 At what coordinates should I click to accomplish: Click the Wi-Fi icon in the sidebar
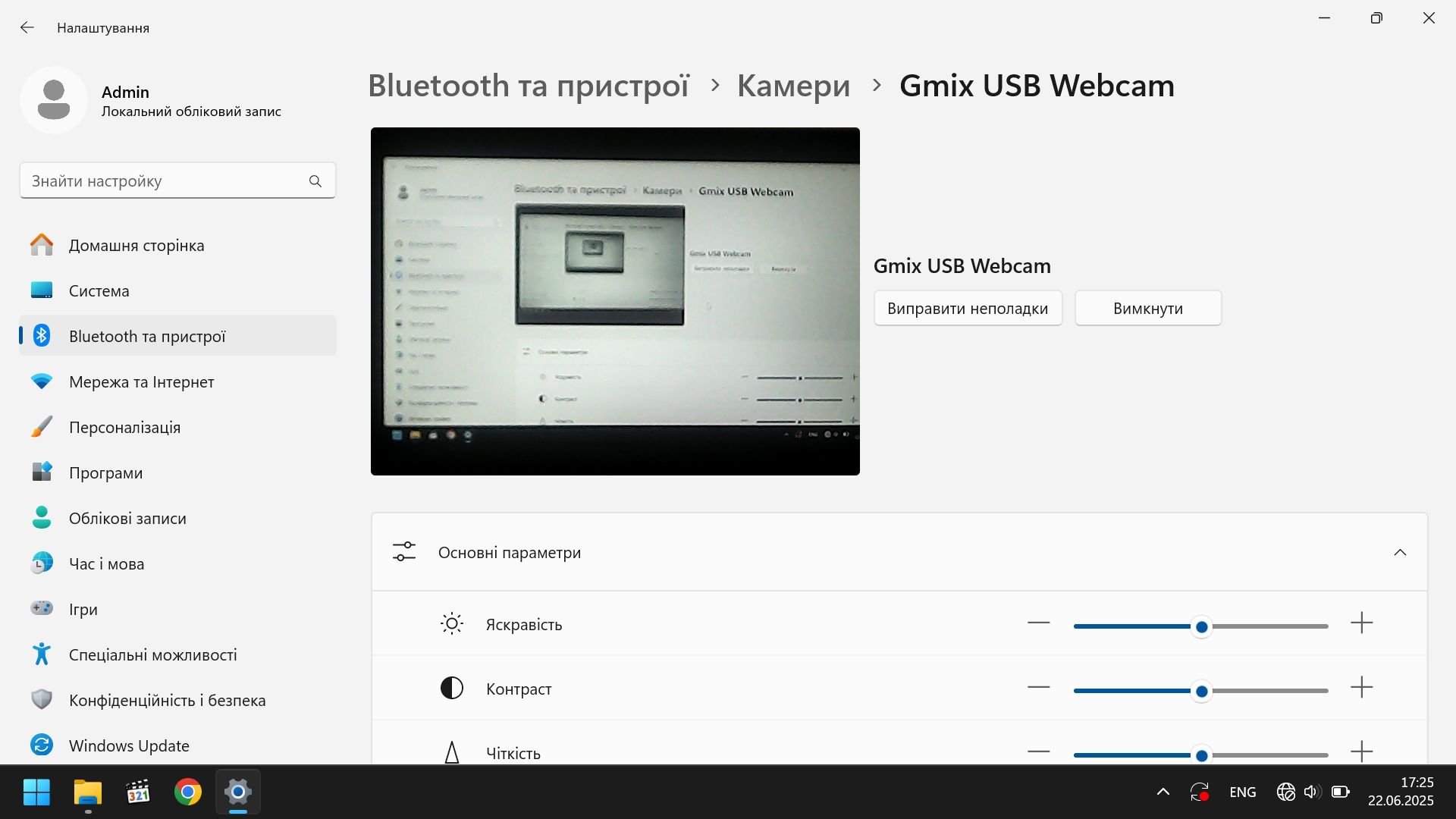click(42, 381)
